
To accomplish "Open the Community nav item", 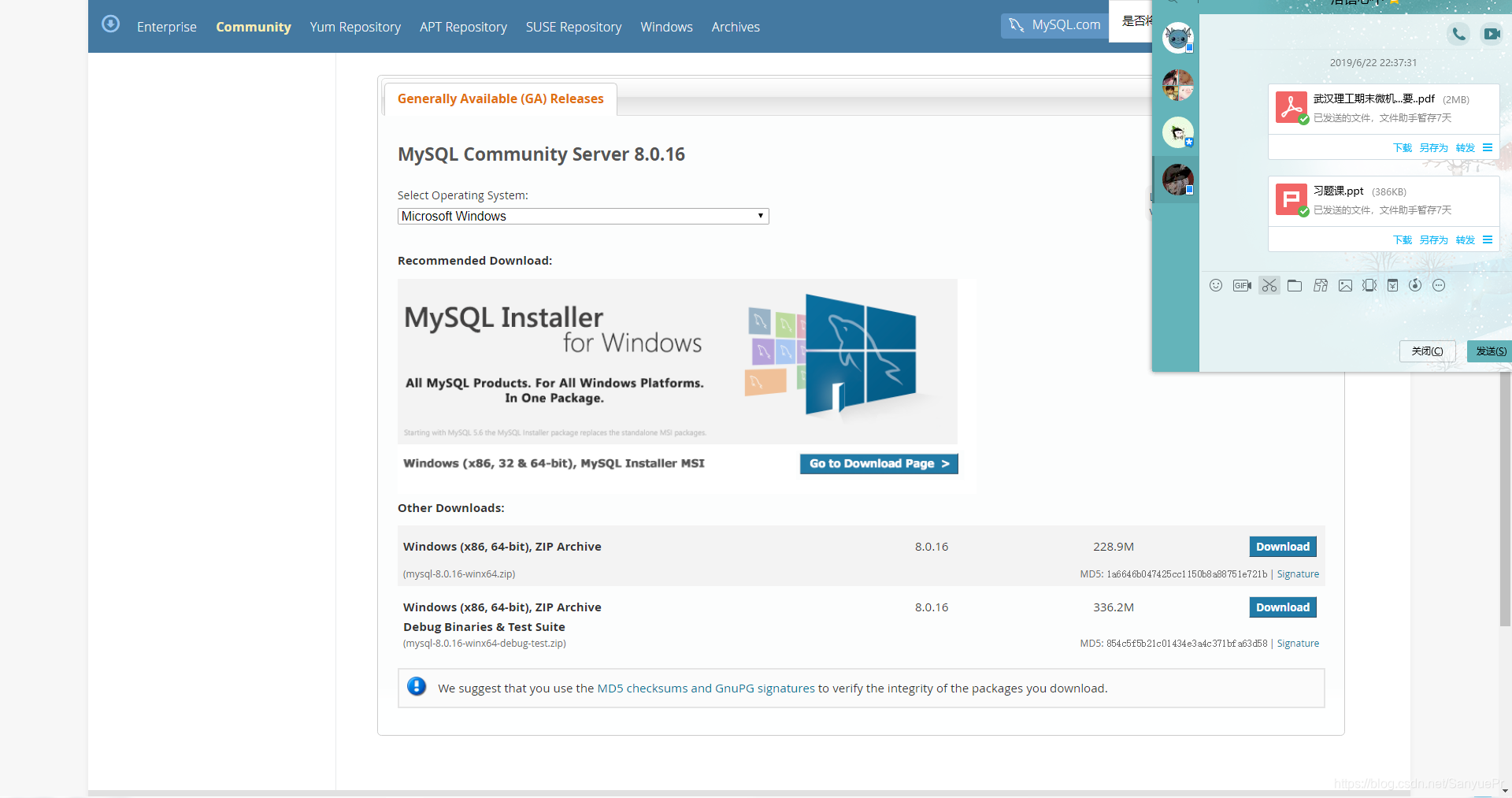I will [254, 27].
